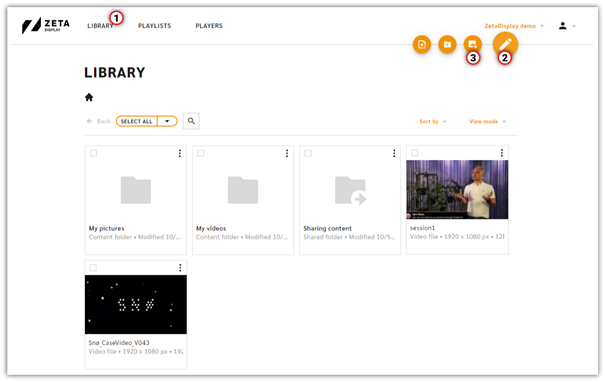Click the orange create folder icon
Image resolution: width=605 pixels, height=382 pixels.
pos(447,44)
